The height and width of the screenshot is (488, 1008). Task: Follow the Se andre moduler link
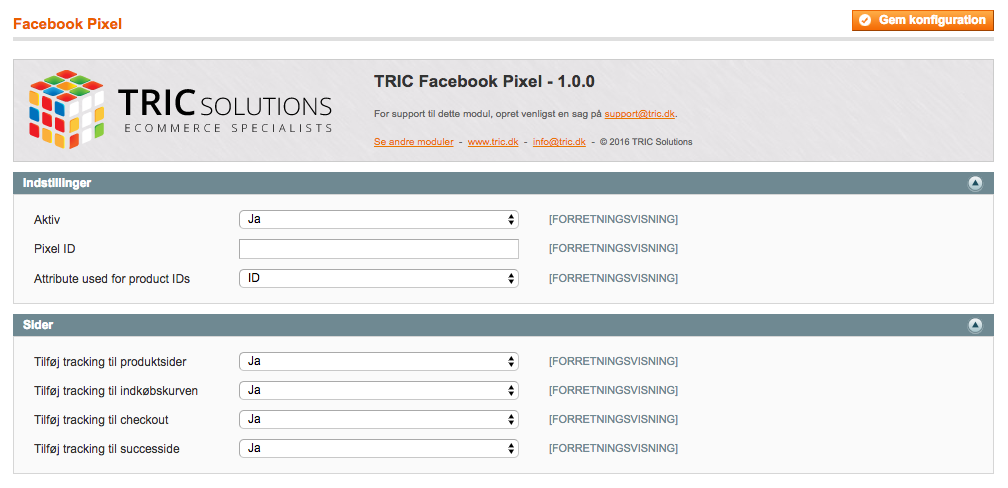[413, 142]
